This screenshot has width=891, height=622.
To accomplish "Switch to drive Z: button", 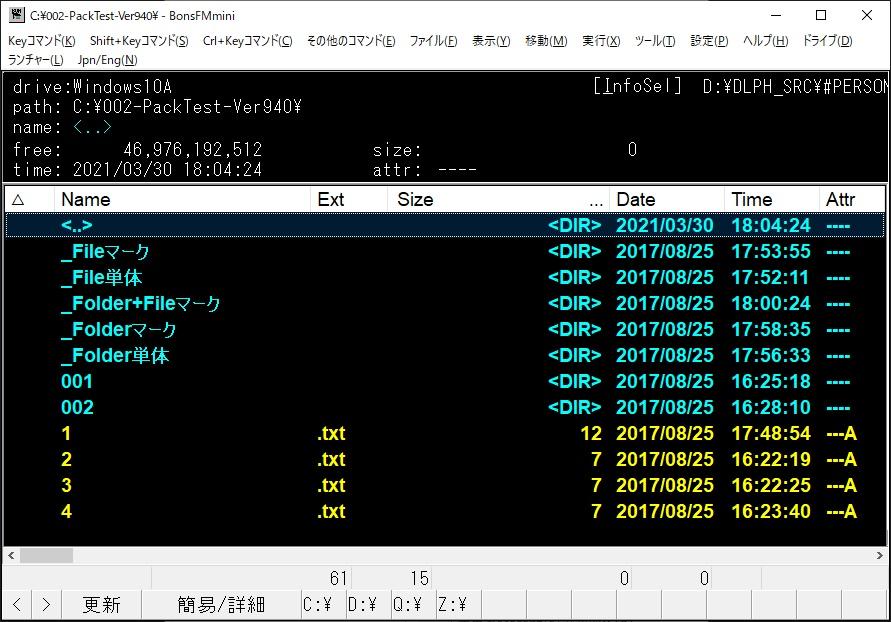I will pyautogui.click(x=451, y=604).
